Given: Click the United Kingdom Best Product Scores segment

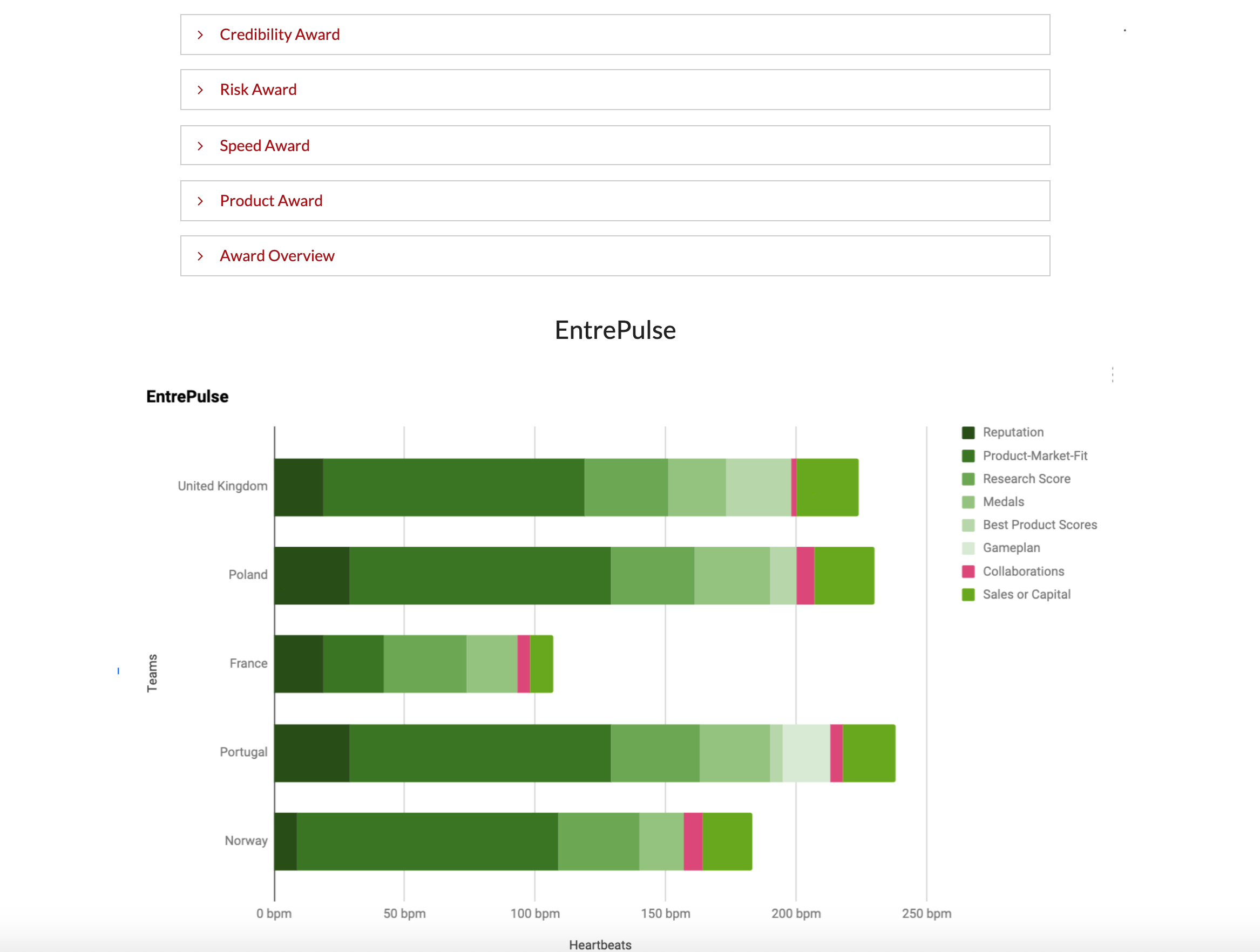Looking at the screenshot, I should (758, 487).
